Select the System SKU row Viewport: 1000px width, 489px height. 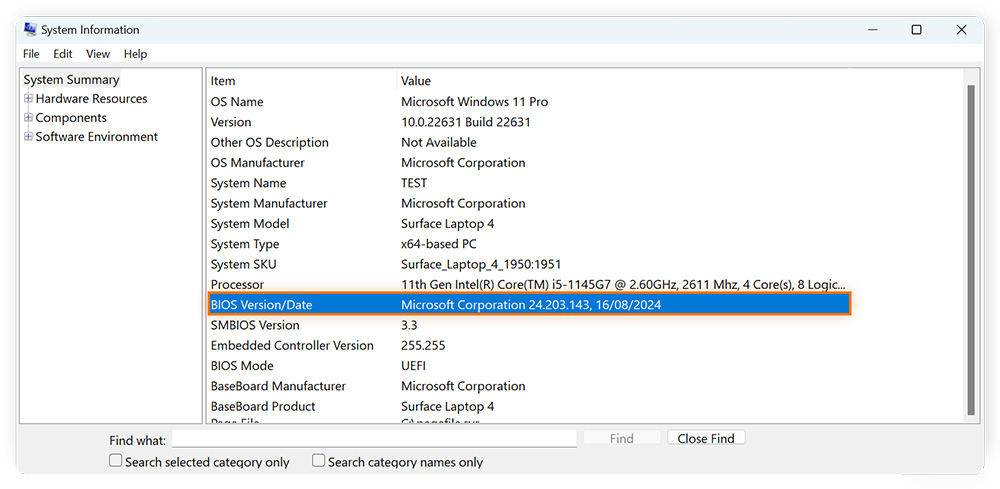(529, 265)
